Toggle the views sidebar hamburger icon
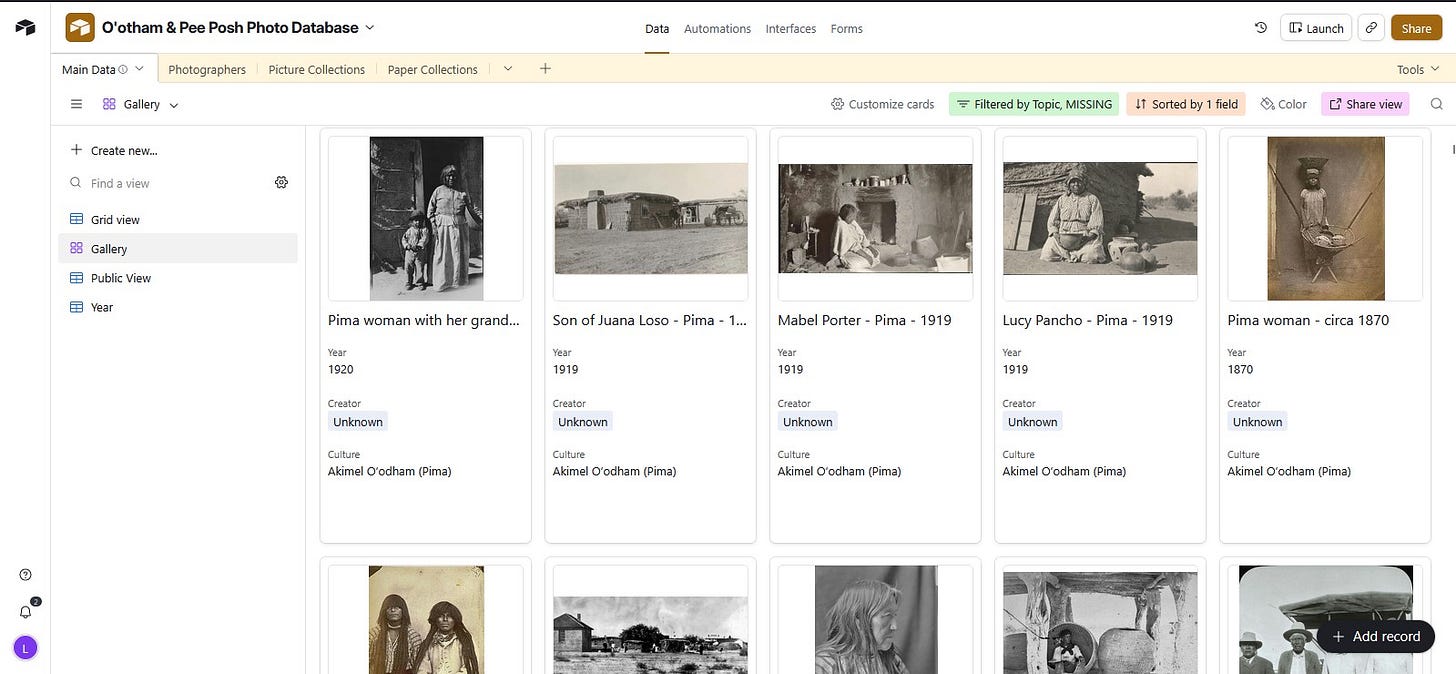This screenshot has width=1456, height=674. click(77, 104)
